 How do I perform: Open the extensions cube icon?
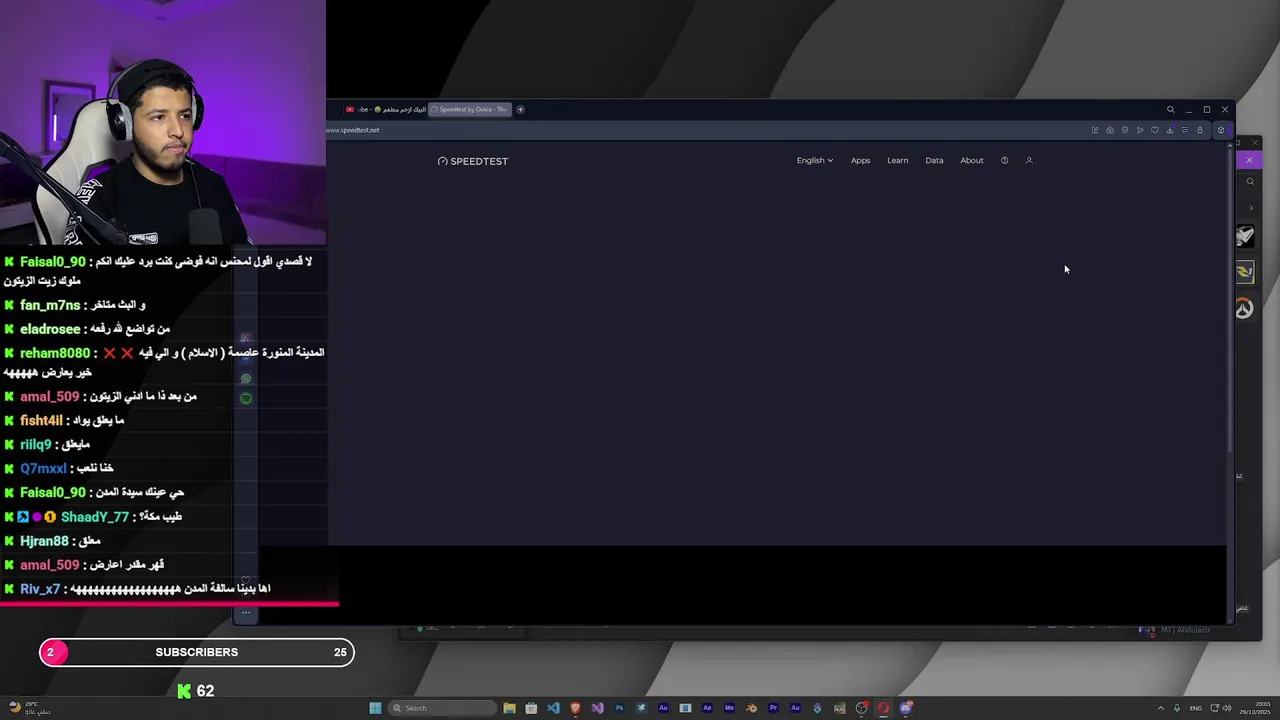coord(1221,130)
